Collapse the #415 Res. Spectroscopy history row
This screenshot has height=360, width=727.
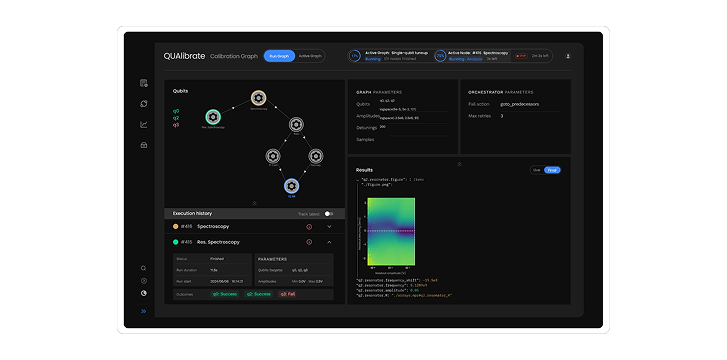click(x=330, y=242)
